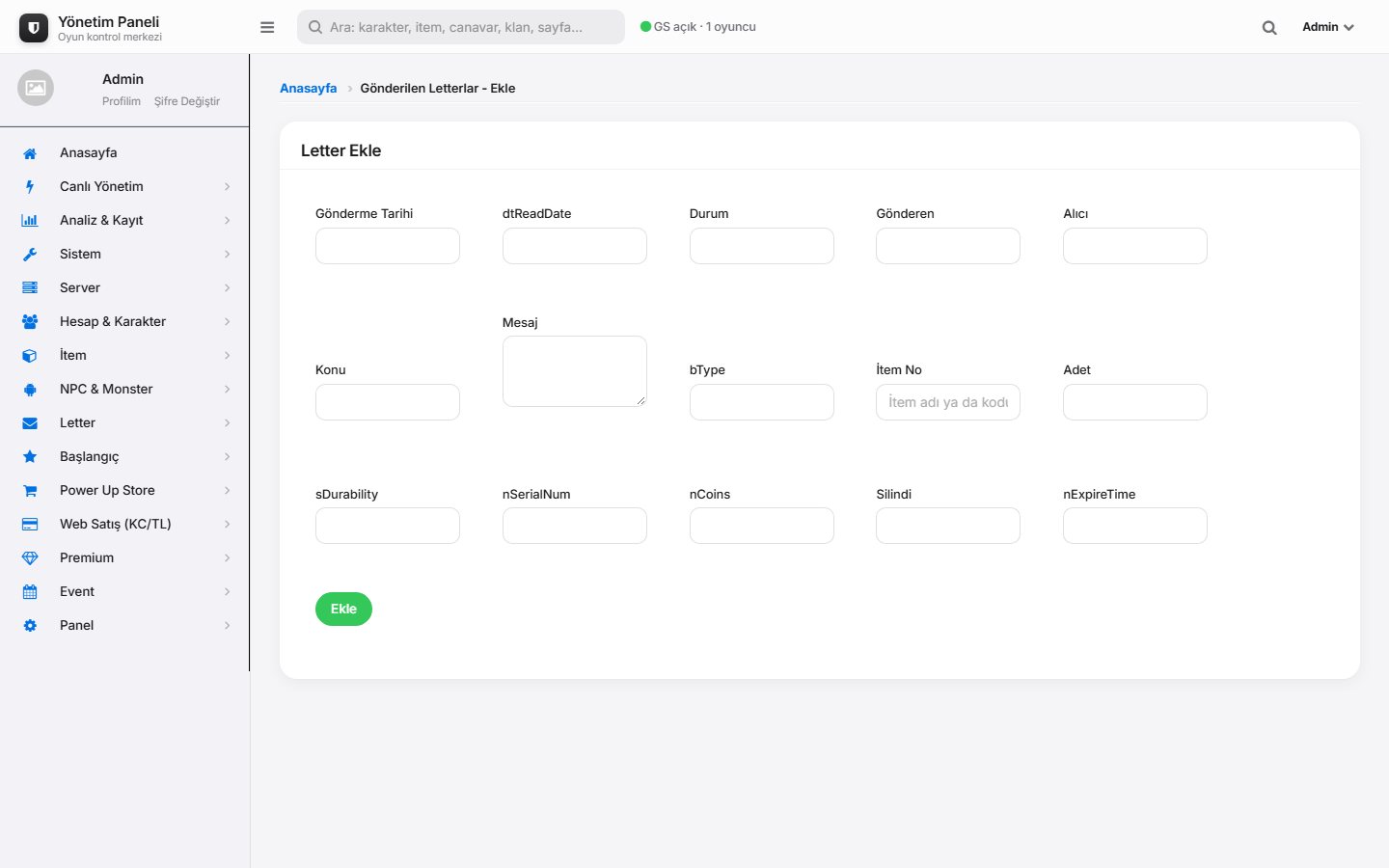Toggle the hamburger sidebar menu icon
Screen dimensions: 1389x868
tap(267, 27)
